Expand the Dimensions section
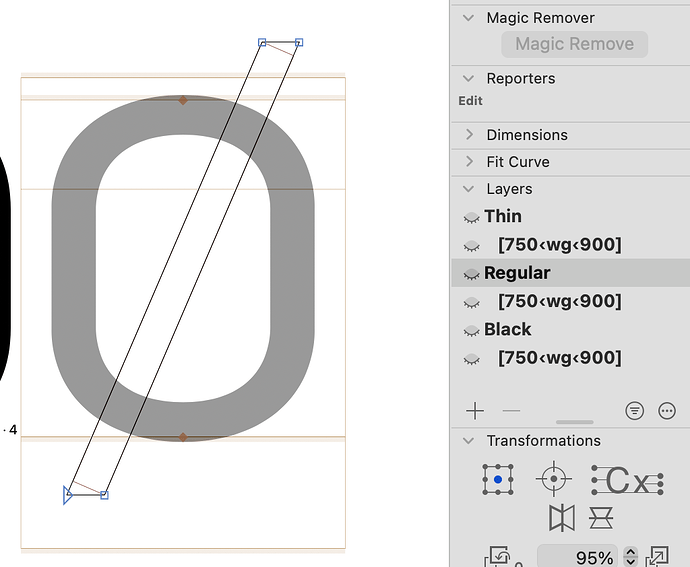This screenshot has width=690, height=567. [469, 135]
